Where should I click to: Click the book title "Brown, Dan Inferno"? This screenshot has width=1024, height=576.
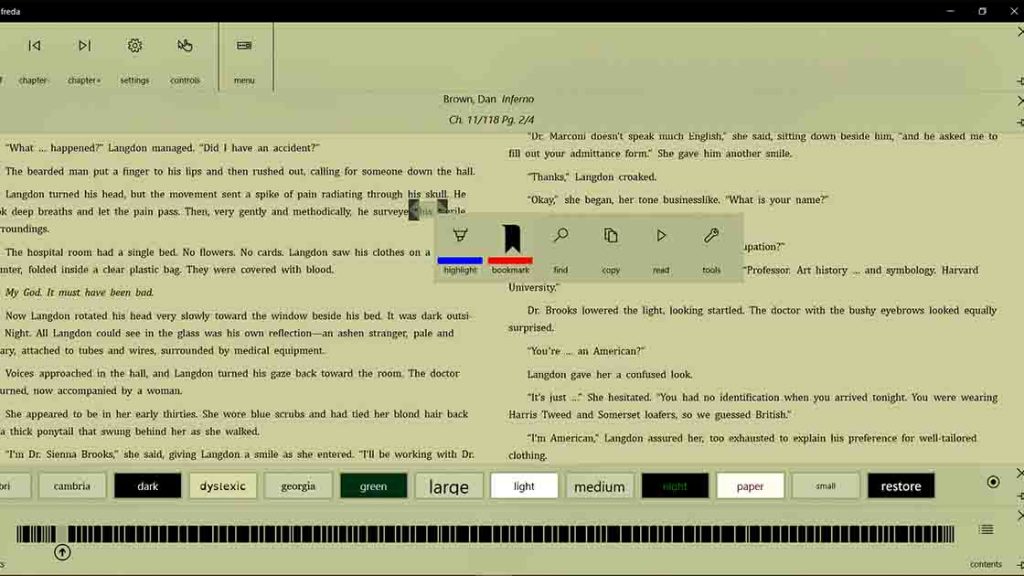pos(488,99)
